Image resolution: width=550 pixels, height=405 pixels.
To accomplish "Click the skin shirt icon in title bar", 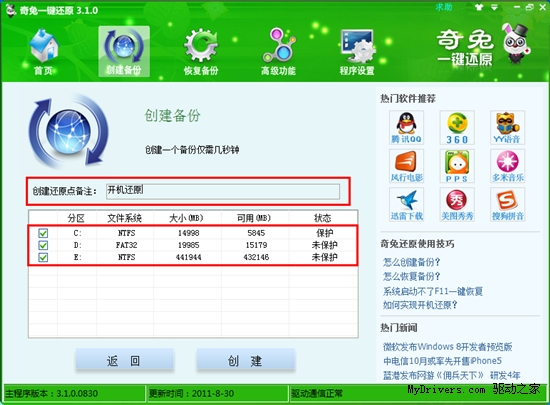I will pyautogui.click(x=479, y=7).
